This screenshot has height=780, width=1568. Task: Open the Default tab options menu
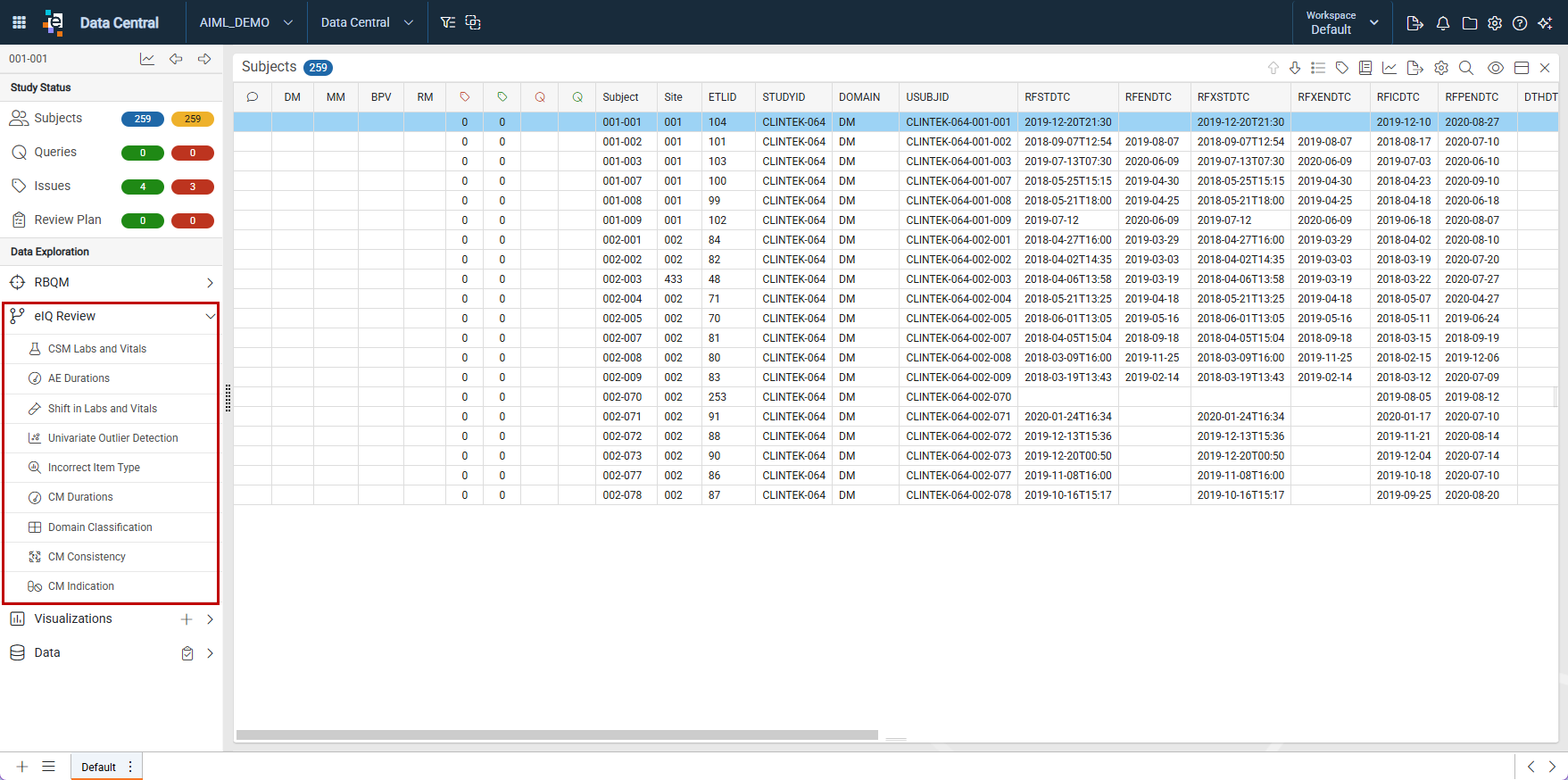tap(130, 767)
